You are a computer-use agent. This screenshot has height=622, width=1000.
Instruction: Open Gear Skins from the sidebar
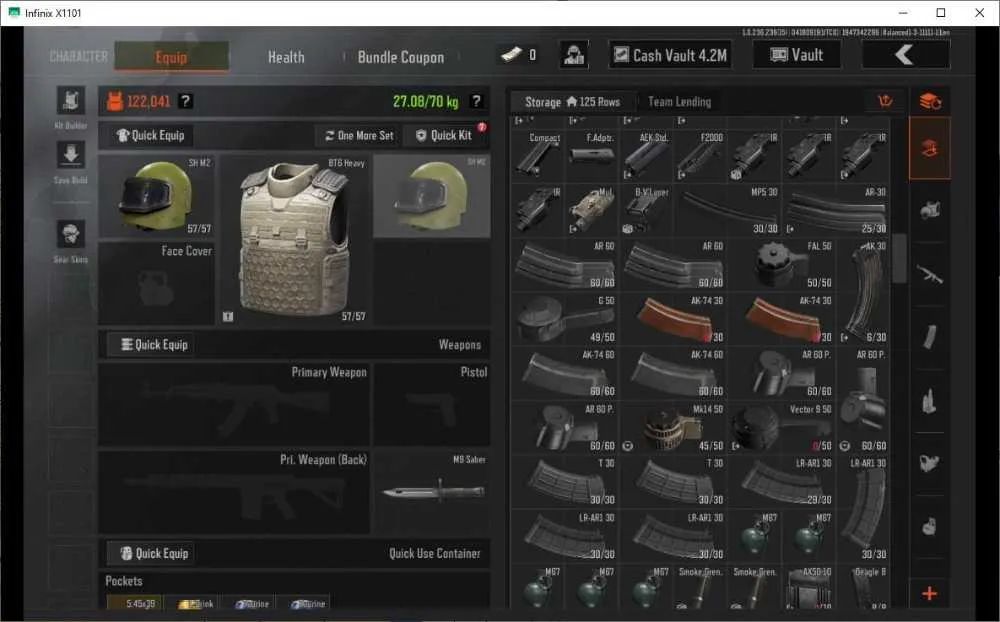click(x=71, y=234)
